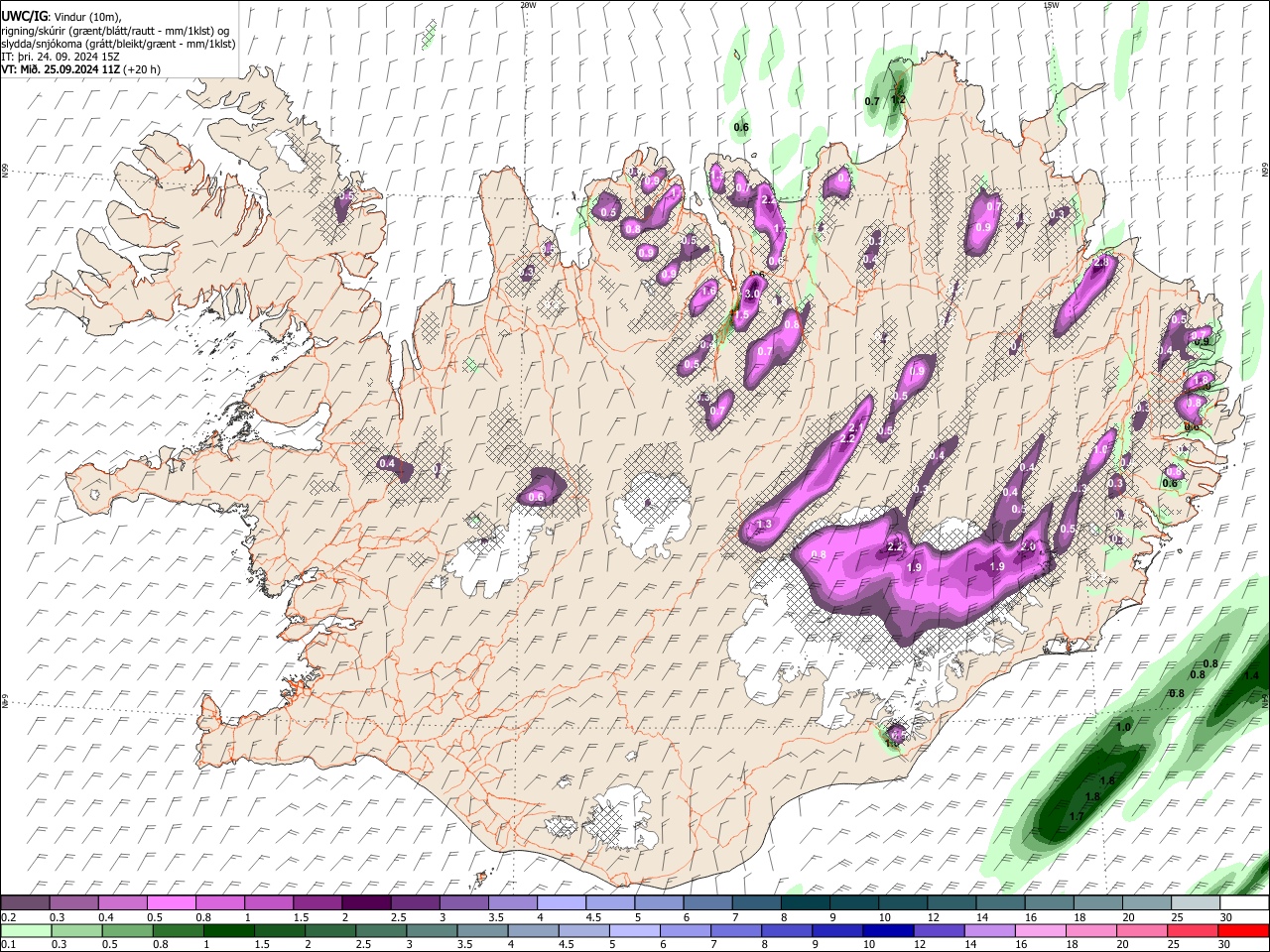Click the 'VT: Mið. 25.09.2024 11Z' valid time
This screenshot has height=952, width=1270.
tap(61, 69)
